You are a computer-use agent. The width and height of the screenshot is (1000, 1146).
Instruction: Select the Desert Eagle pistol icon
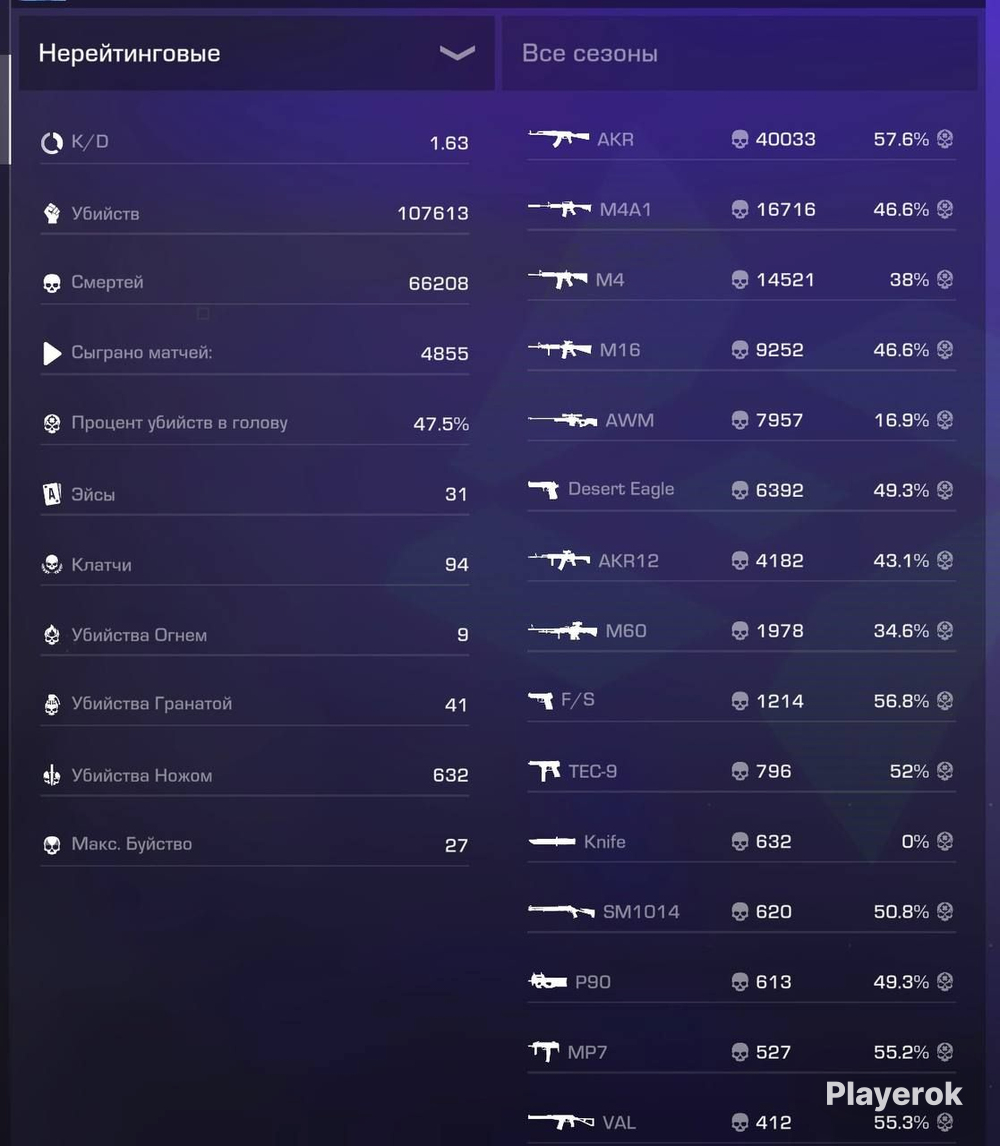coord(543,490)
